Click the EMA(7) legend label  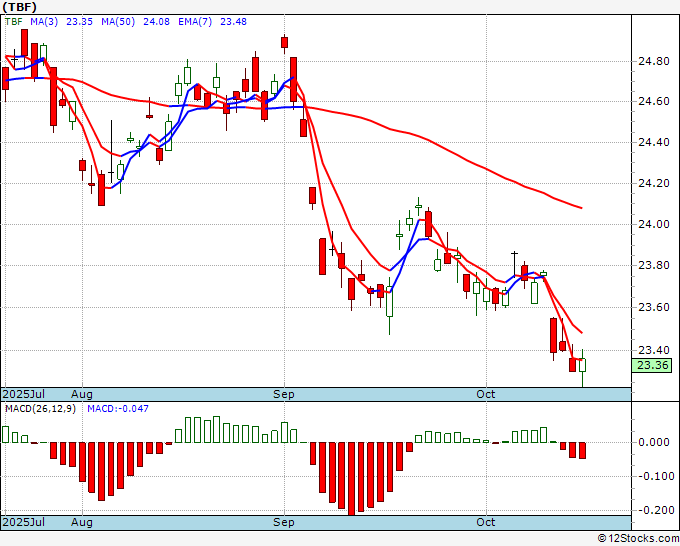click(195, 21)
